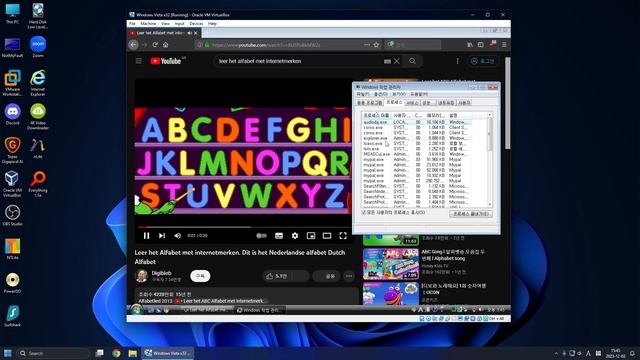Sort by process image name column

pos(377,116)
